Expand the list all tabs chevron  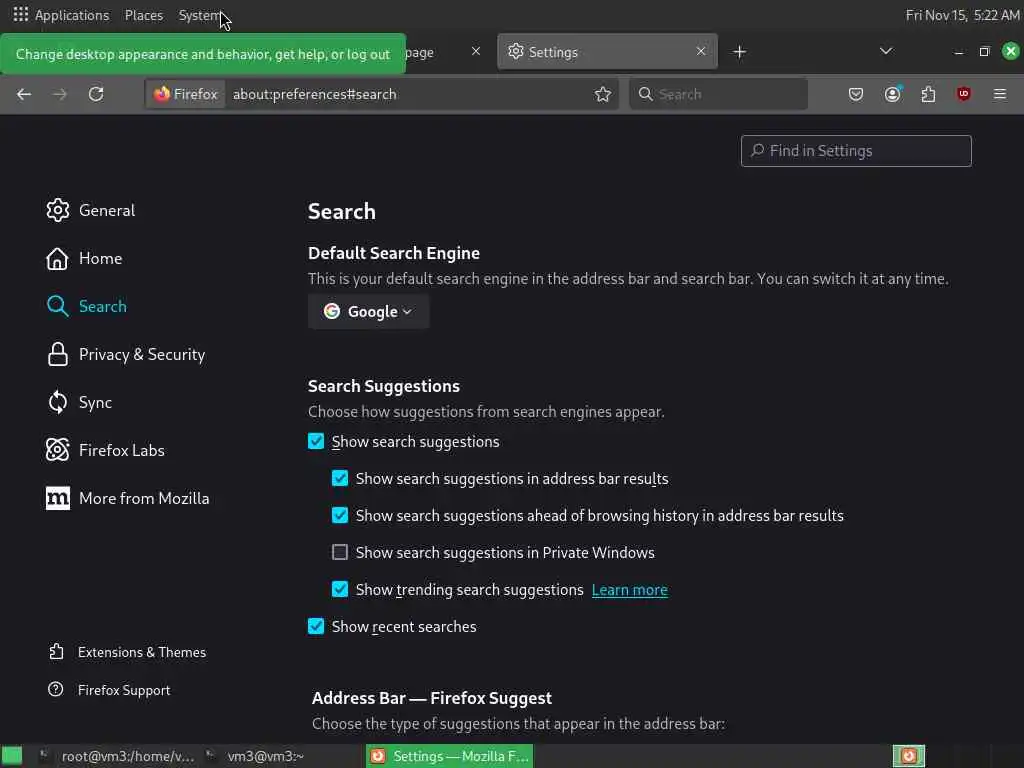(x=886, y=51)
